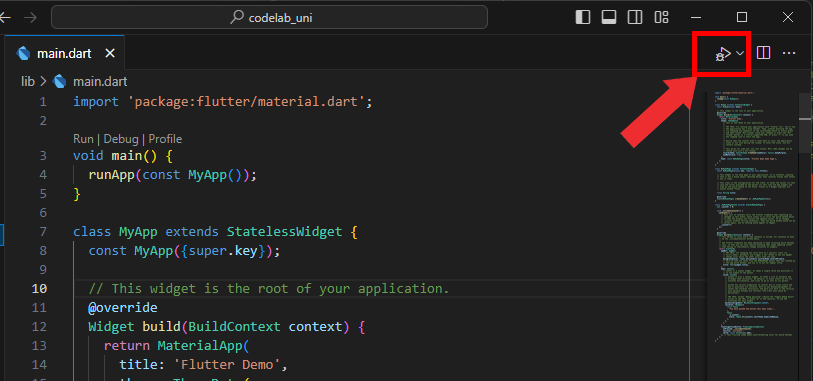
Task: Click the MaterialApp constructor call
Action: pos(200,346)
